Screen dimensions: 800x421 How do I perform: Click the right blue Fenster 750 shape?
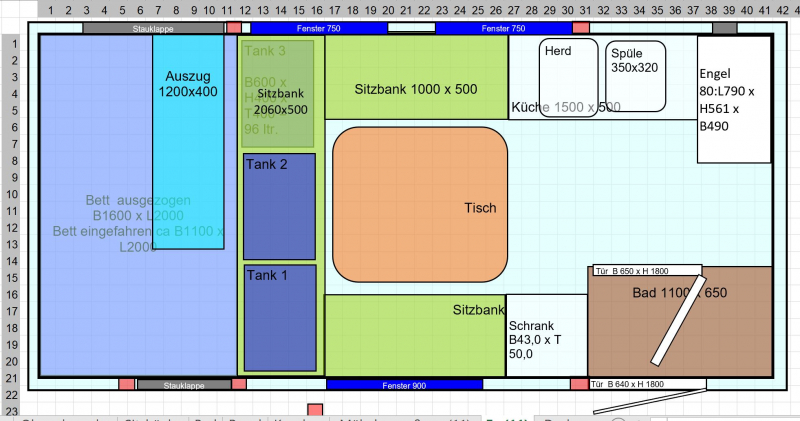pos(504,29)
